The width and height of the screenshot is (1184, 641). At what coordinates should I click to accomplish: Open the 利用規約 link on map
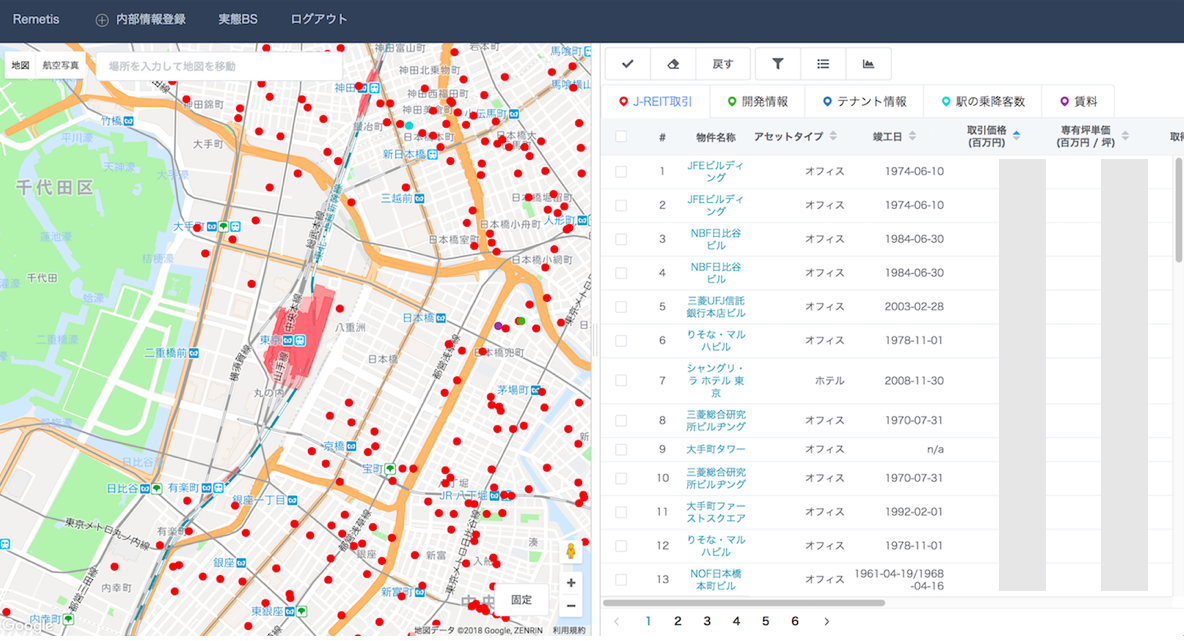[569, 630]
